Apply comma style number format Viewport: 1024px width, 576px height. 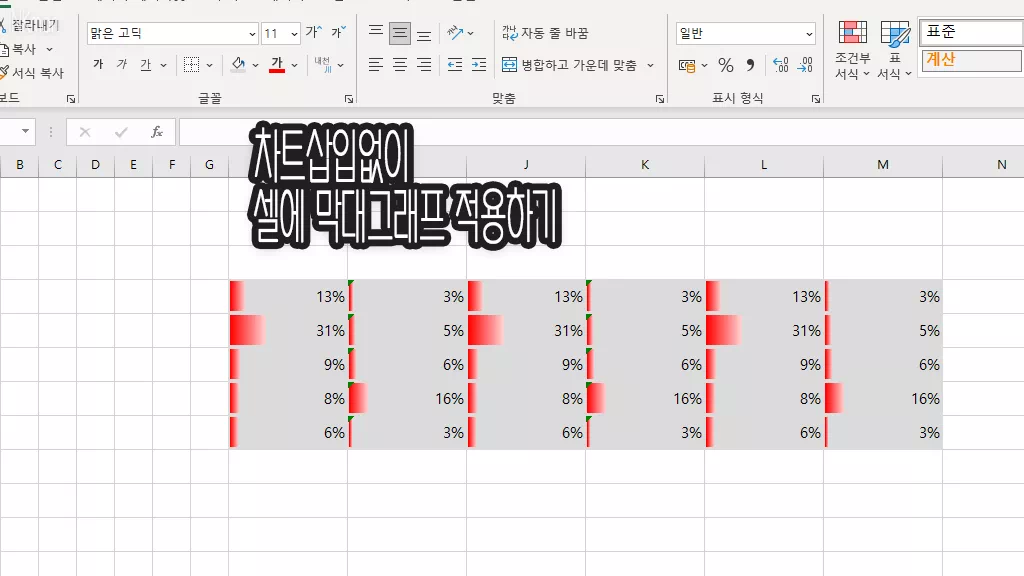pyautogui.click(x=750, y=65)
